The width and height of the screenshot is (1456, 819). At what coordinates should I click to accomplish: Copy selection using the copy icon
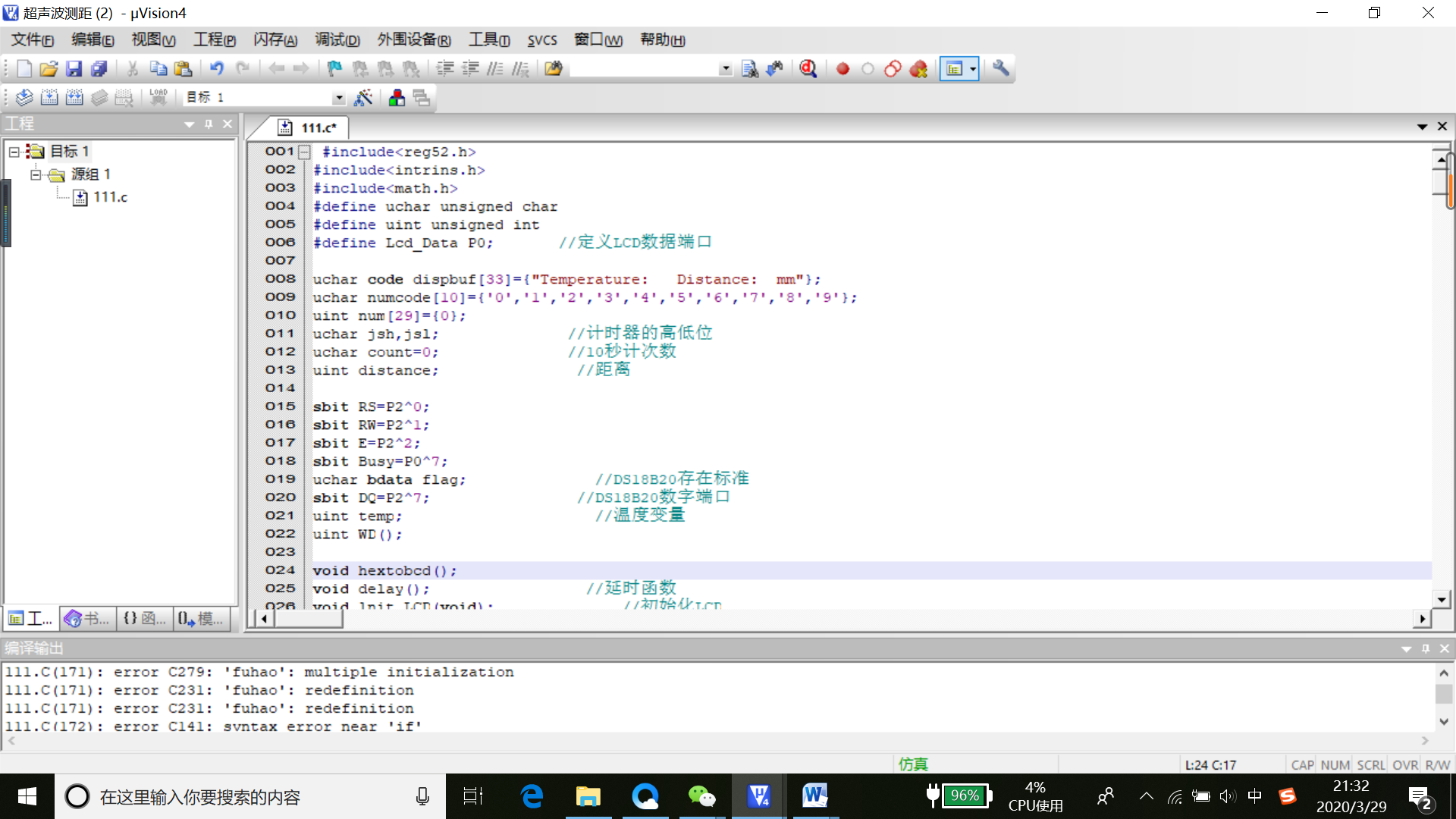pyautogui.click(x=158, y=69)
